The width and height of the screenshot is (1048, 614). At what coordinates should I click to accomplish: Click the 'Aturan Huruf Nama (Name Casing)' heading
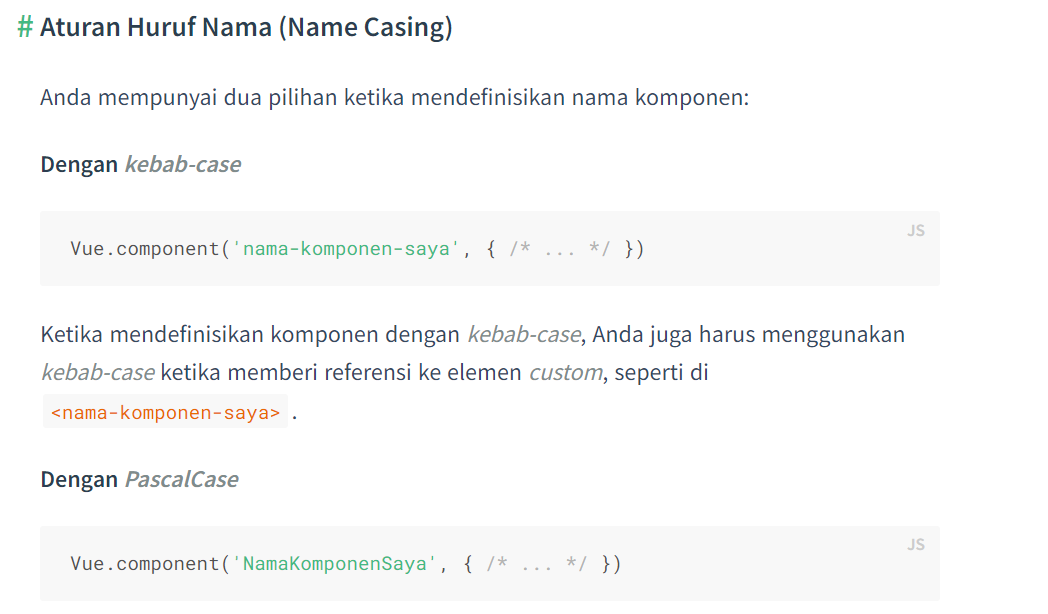pos(246,27)
